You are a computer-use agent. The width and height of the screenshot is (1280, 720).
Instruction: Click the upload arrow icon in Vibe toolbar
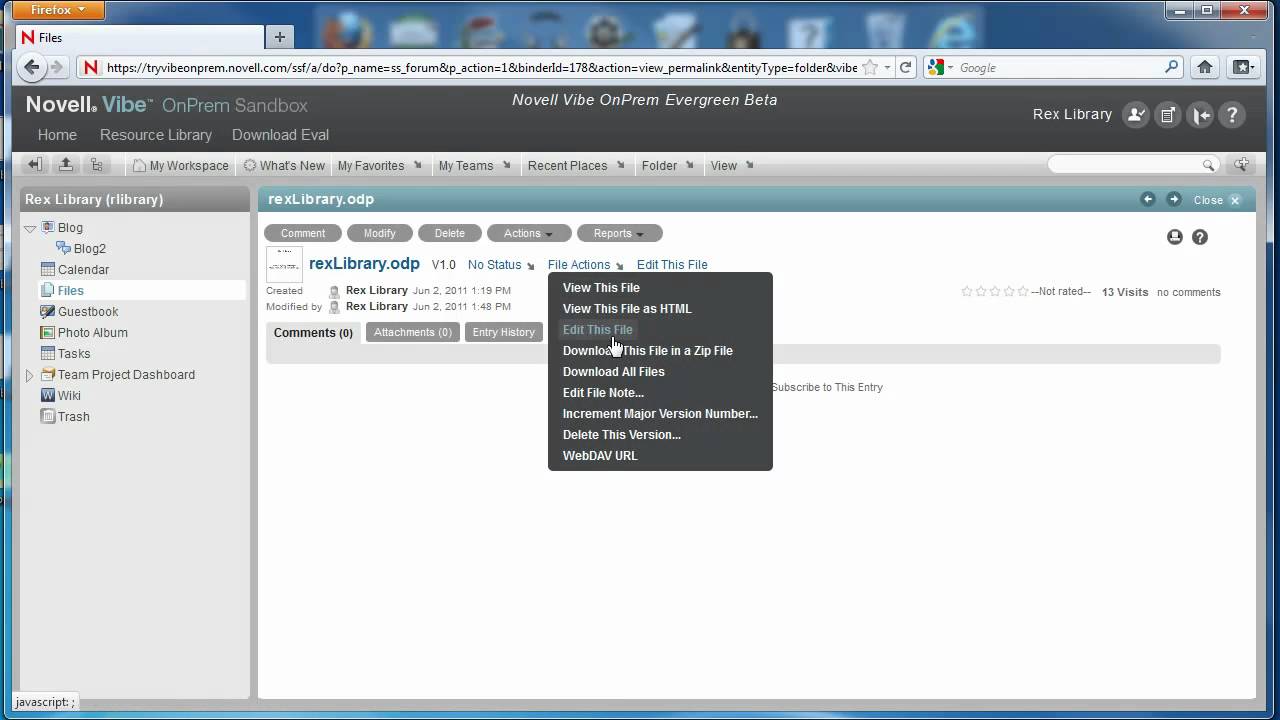(65, 165)
